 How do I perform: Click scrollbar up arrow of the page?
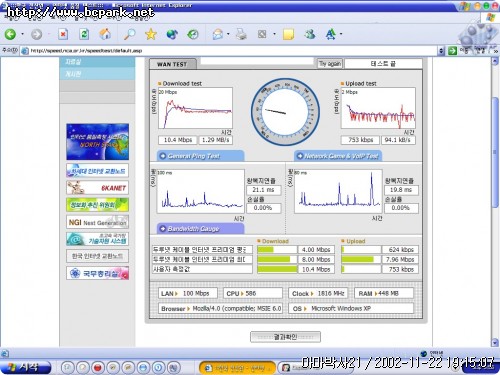pyautogui.click(x=495, y=61)
